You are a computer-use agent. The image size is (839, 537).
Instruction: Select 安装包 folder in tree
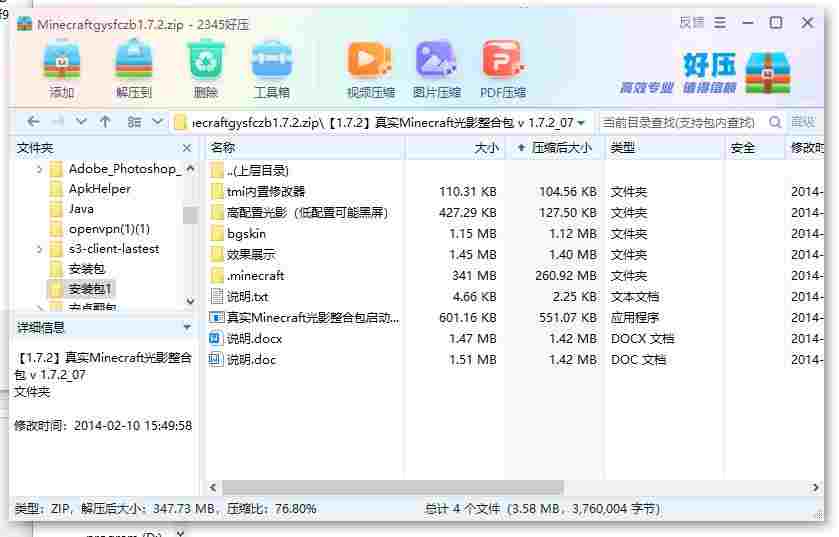pyautogui.click(x=86, y=269)
